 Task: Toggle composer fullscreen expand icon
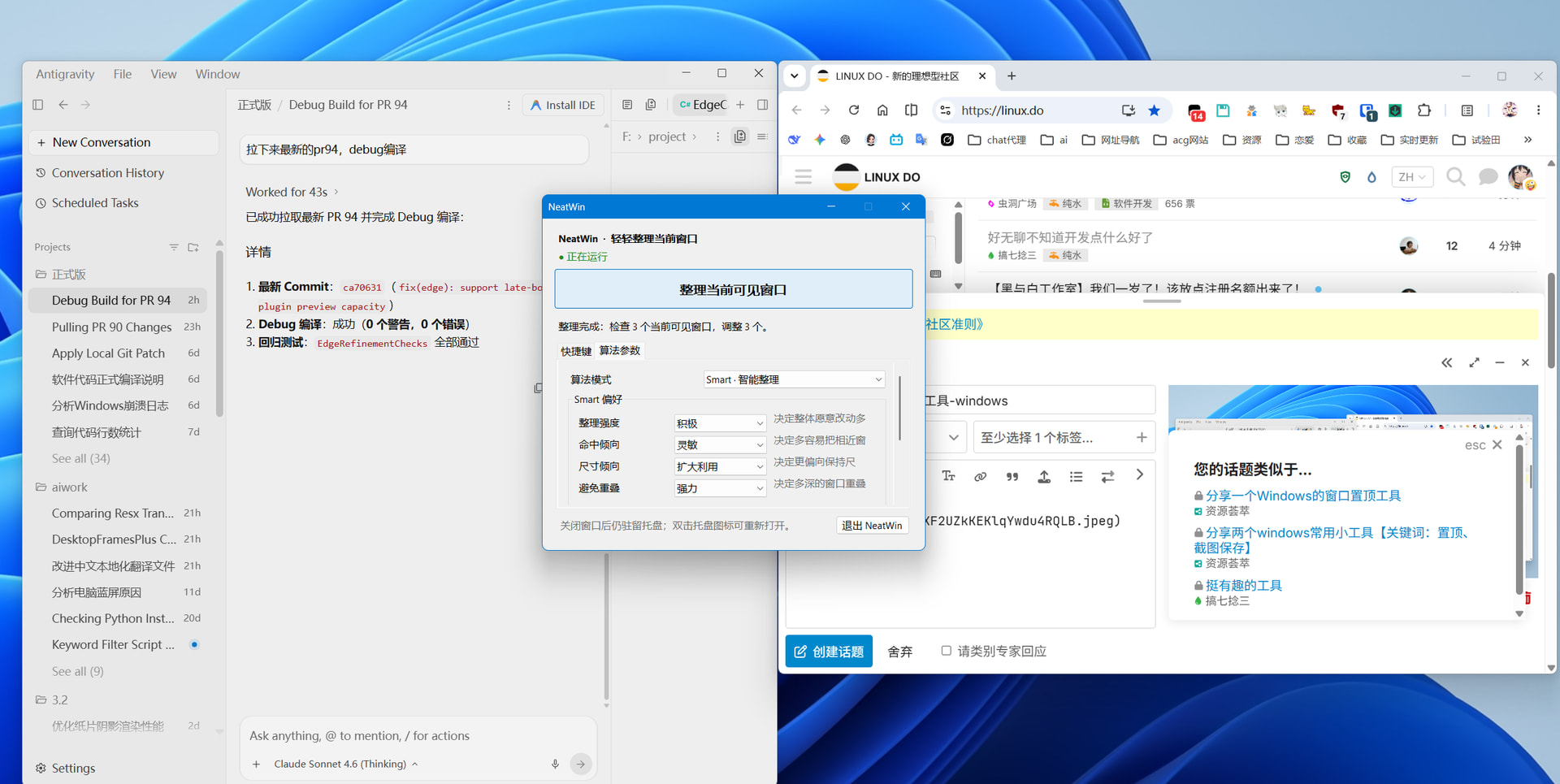tap(1474, 363)
